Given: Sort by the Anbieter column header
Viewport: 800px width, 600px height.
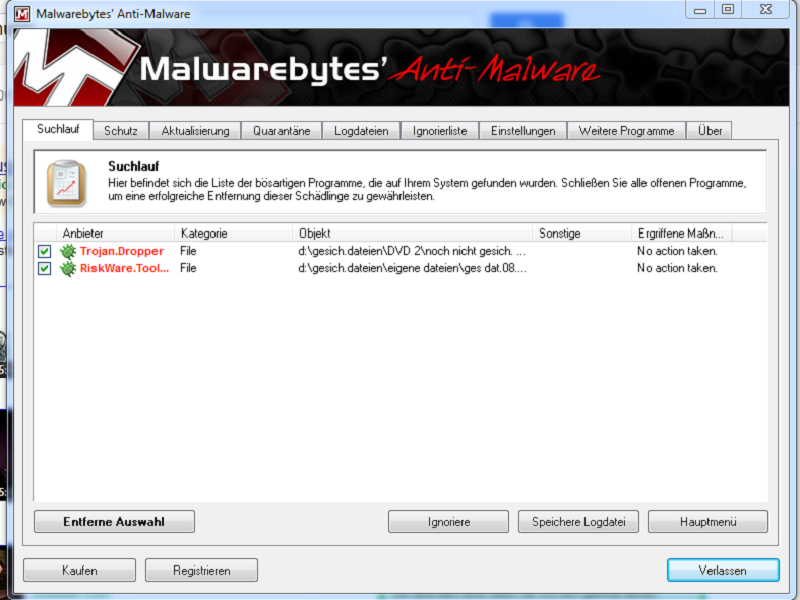Looking at the screenshot, I should point(115,233).
